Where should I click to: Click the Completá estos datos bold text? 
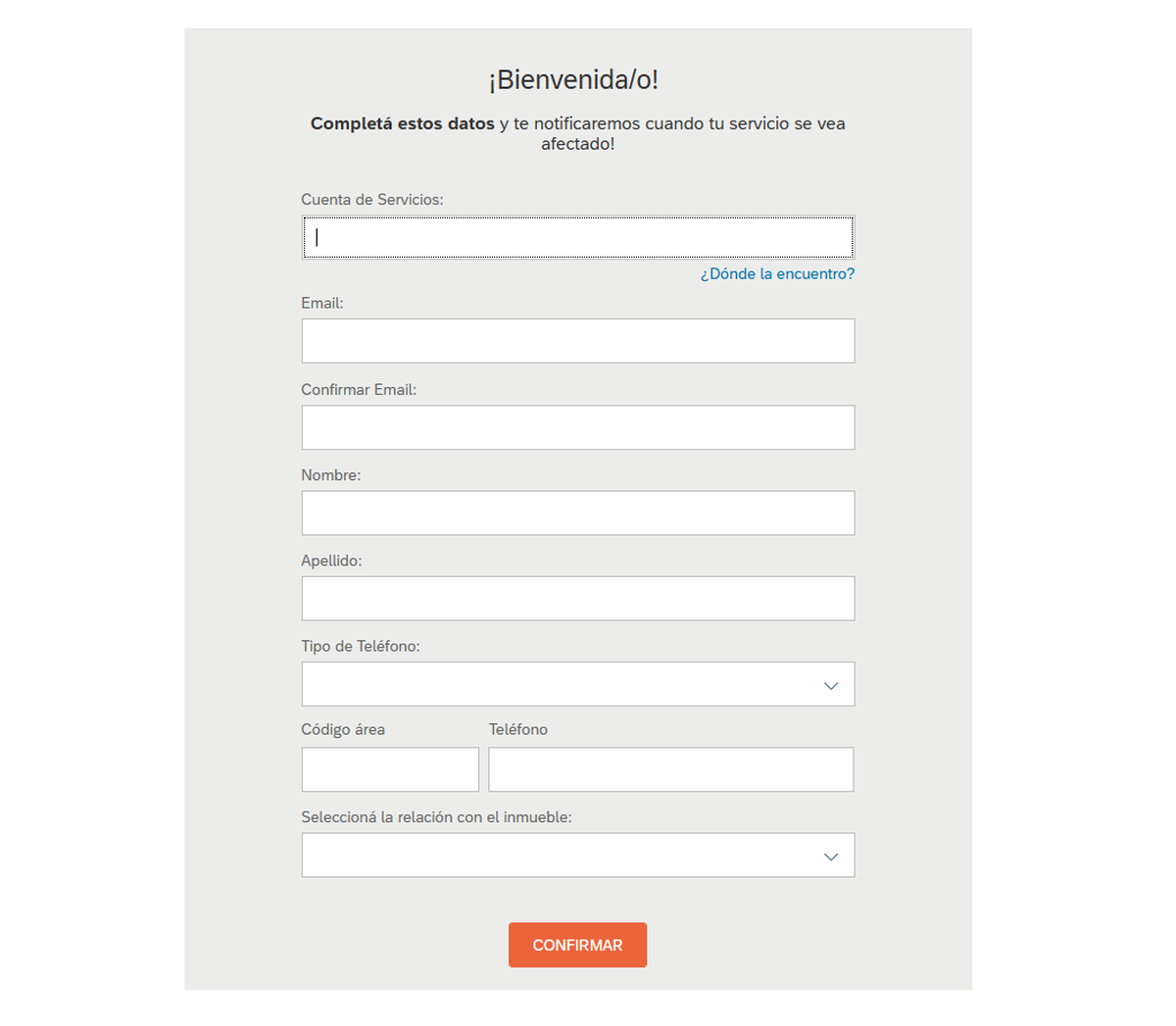point(402,123)
